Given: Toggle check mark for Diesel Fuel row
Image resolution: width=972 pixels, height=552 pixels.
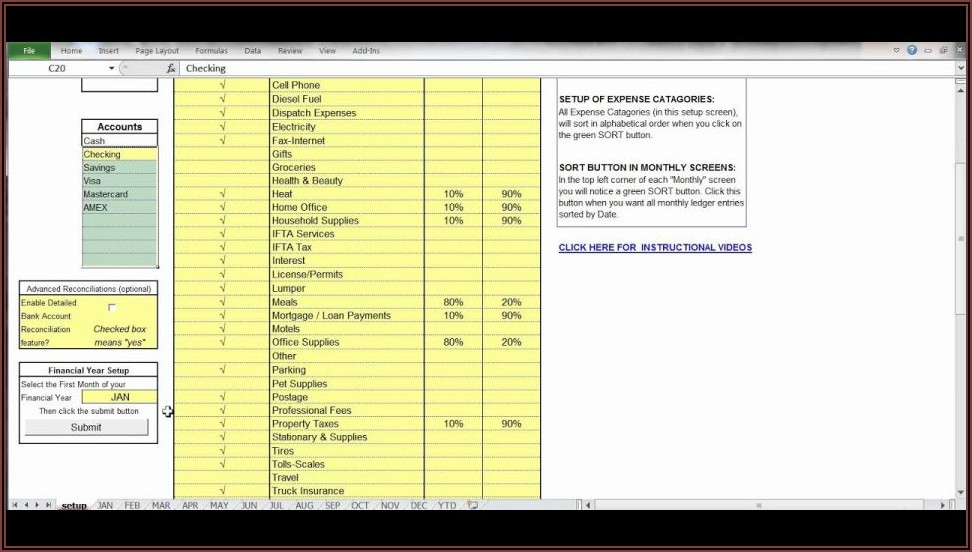Looking at the screenshot, I should pos(223,99).
